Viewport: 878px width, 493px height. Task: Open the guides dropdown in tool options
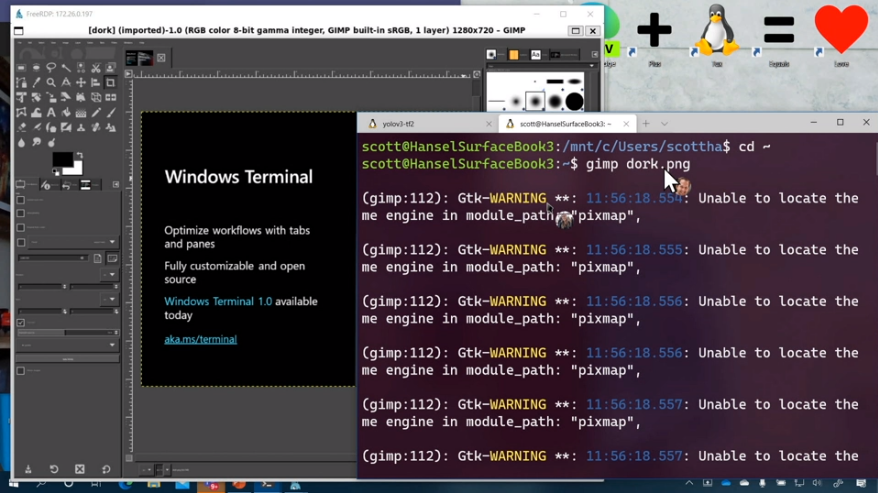coord(67,345)
